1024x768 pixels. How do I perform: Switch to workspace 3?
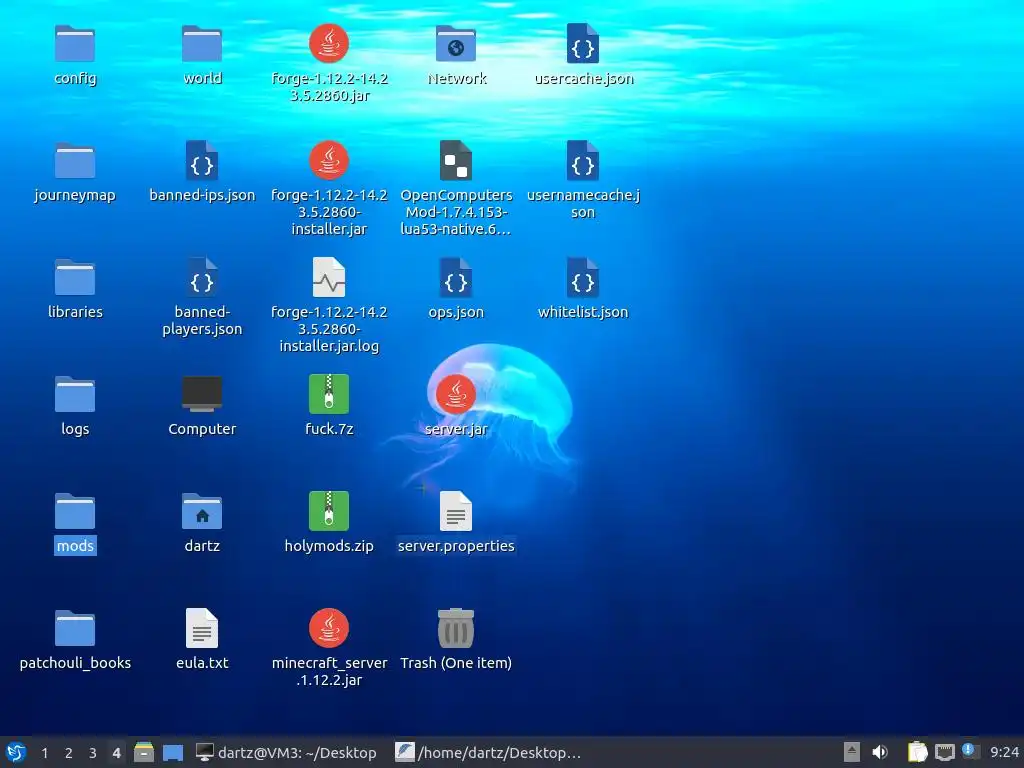tap(93, 753)
